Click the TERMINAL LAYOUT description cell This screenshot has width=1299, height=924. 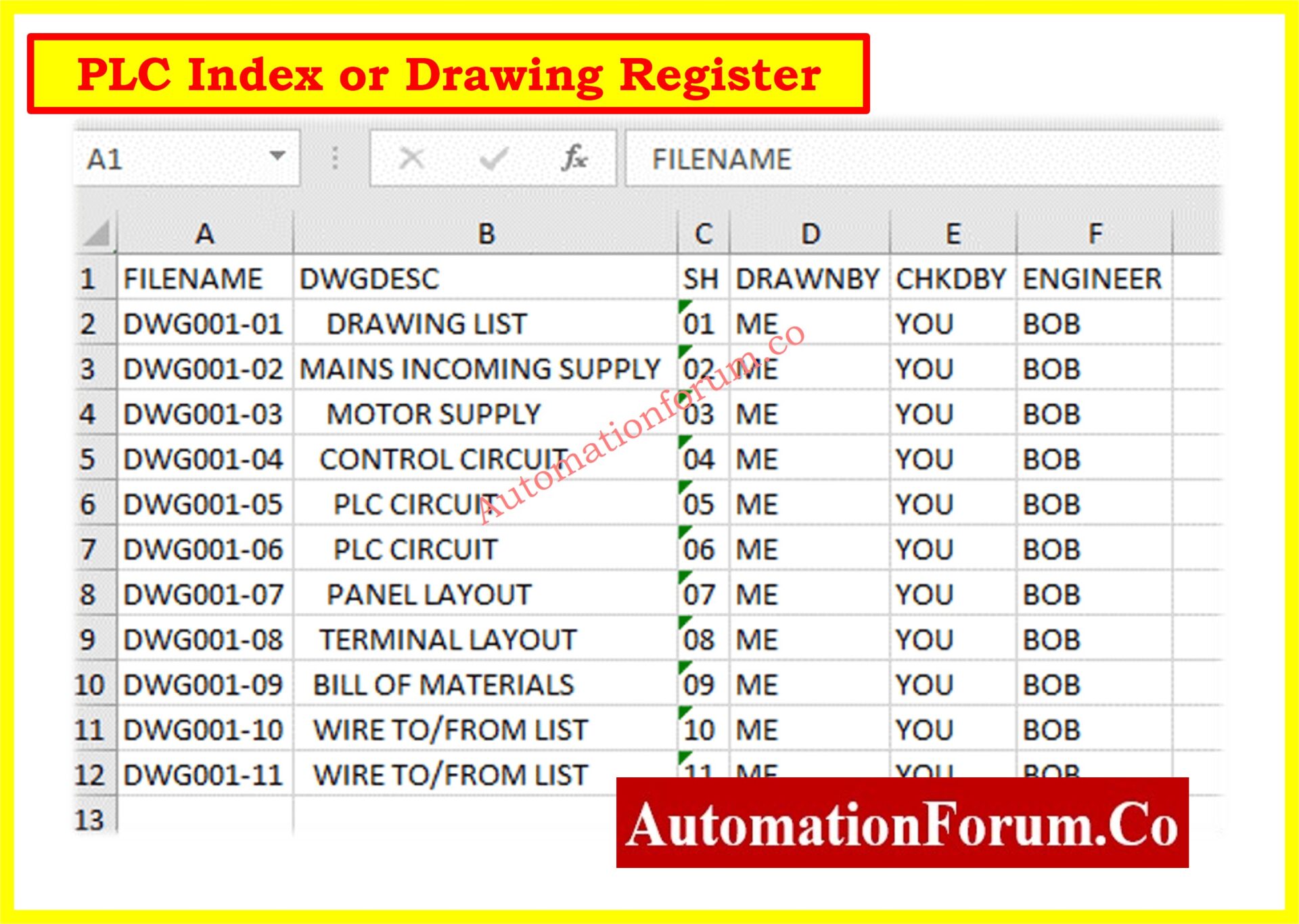click(447, 640)
